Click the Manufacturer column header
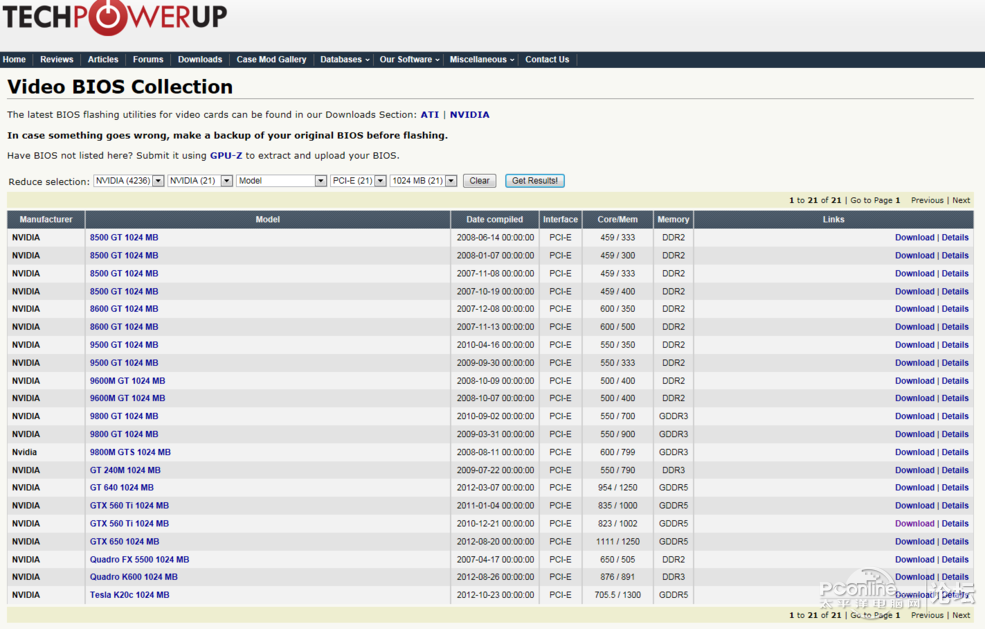 click(46, 219)
